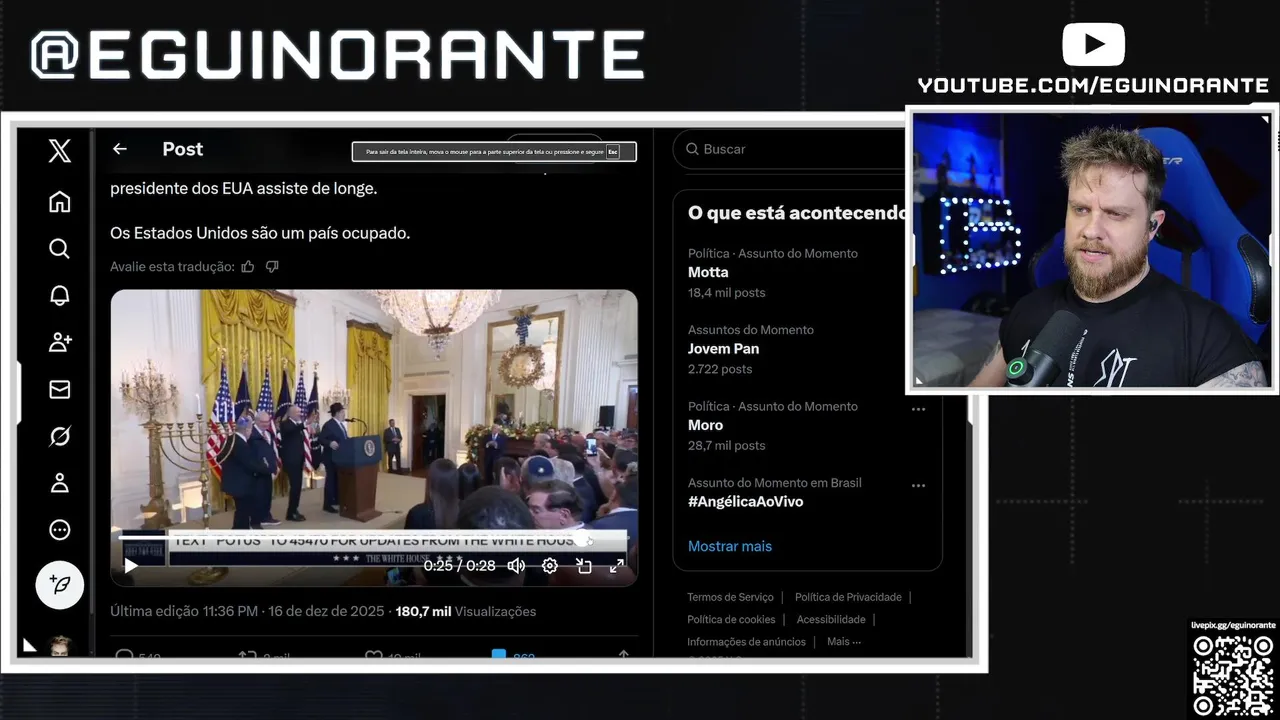Viewport: 1280px width, 720px height.
Task: Open the Política de Privacidade link
Action: coord(848,597)
